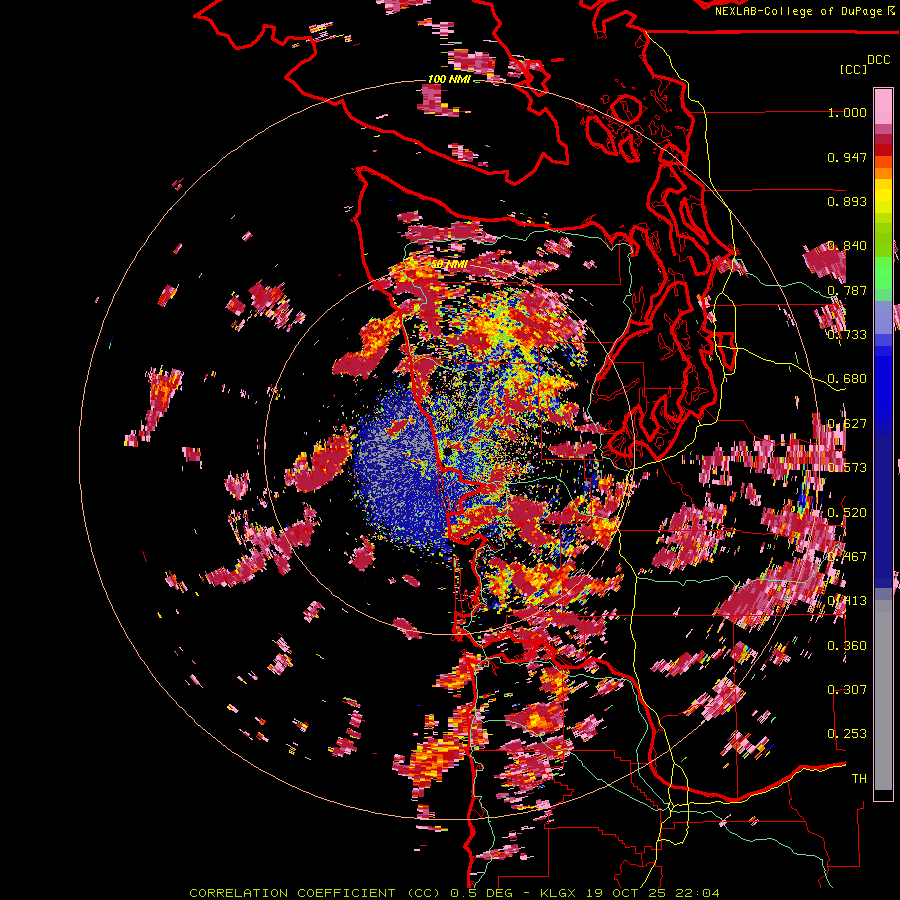Pick the gray color bar segment
900x900 pixels.
pyautogui.click(x=883, y=695)
